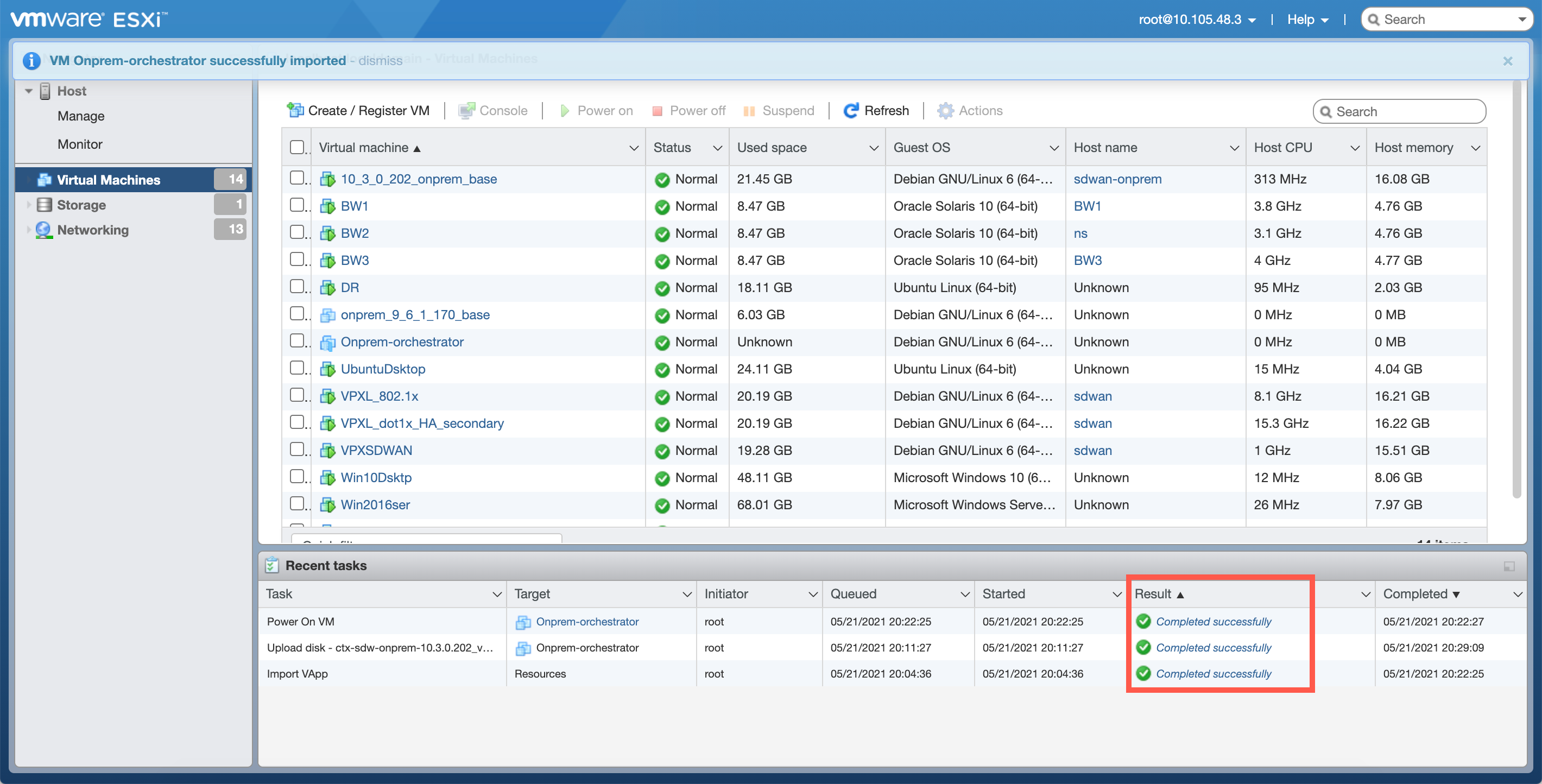Click the Host server icon in the navigator
1542x784 pixels.
point(45,91)
